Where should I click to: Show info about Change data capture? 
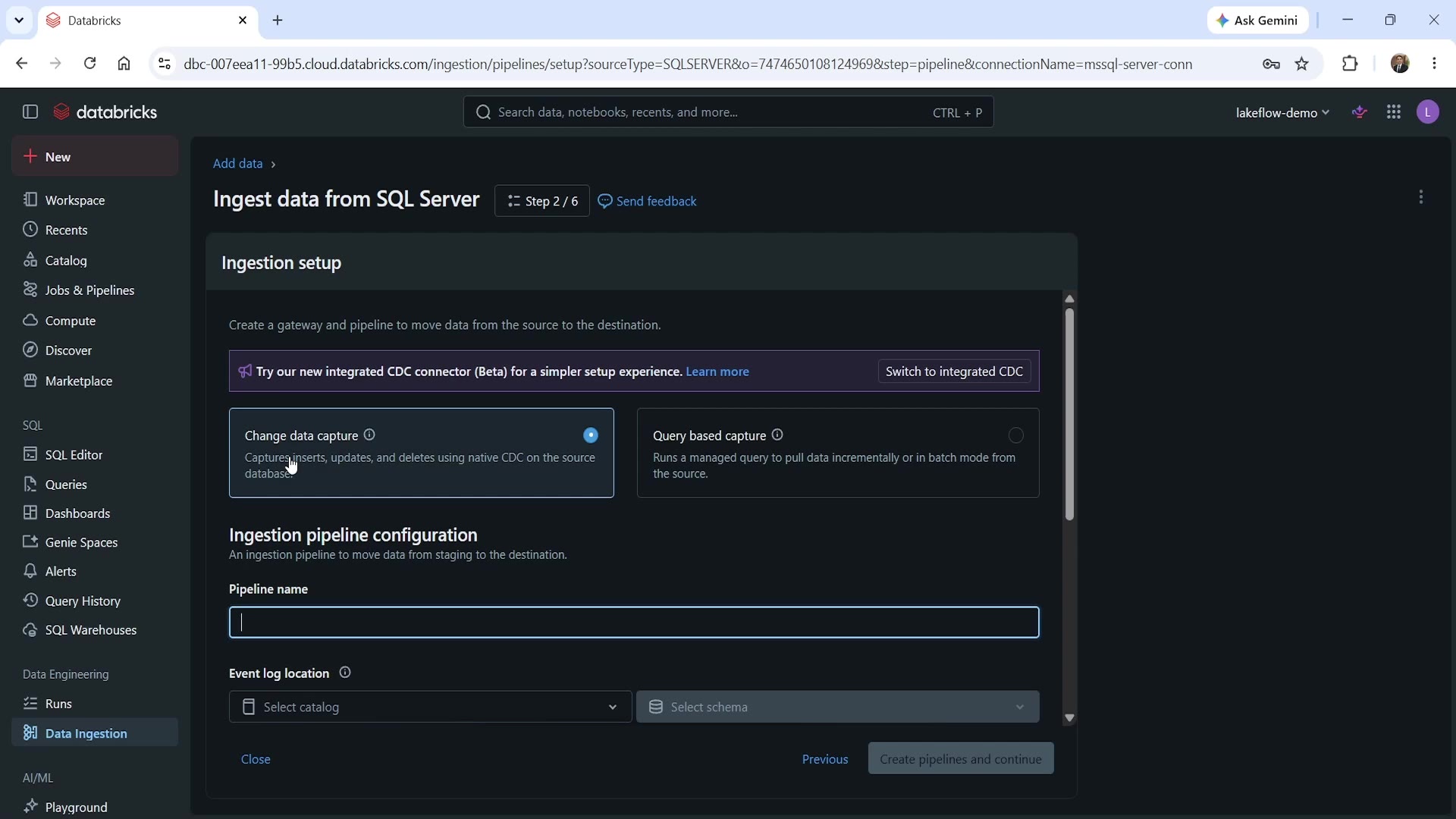pyautogui.click(x=369, y=435)
